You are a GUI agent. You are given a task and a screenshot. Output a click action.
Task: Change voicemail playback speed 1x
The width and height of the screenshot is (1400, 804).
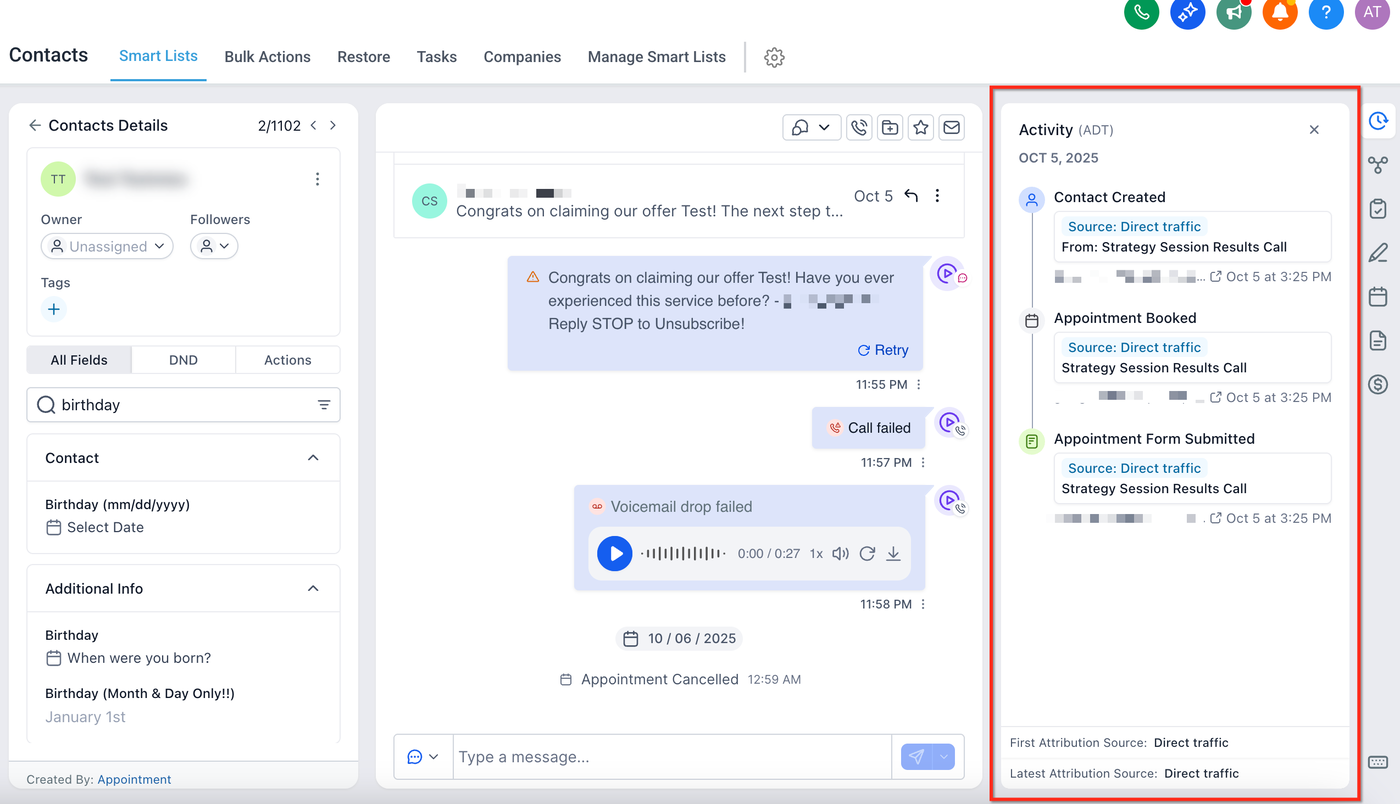point(816,553)
